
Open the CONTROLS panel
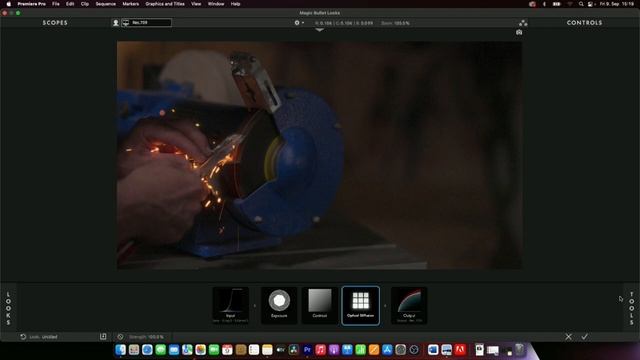coord(584,23)
